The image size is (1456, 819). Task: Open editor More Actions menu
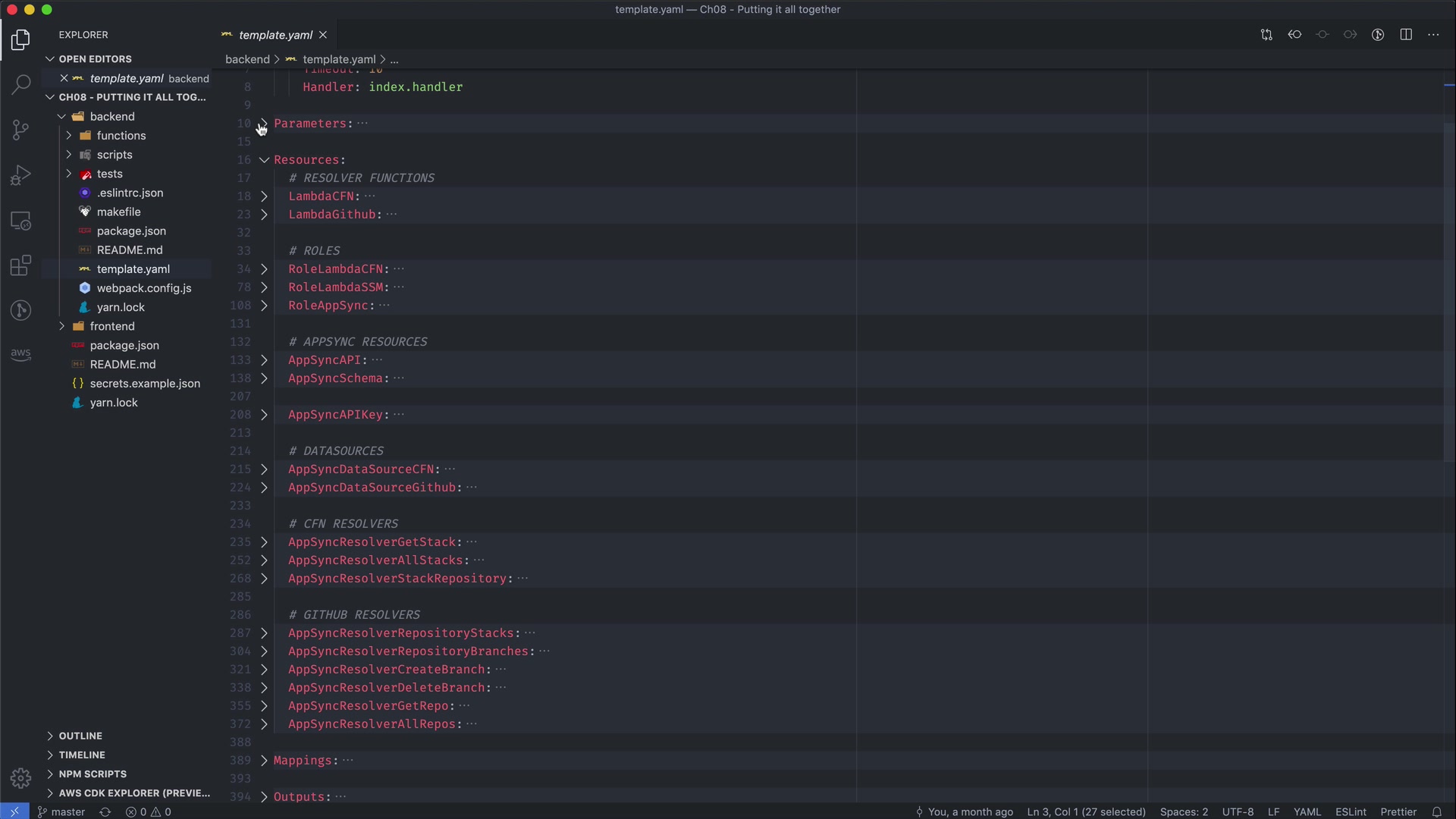click(1433, 35)
